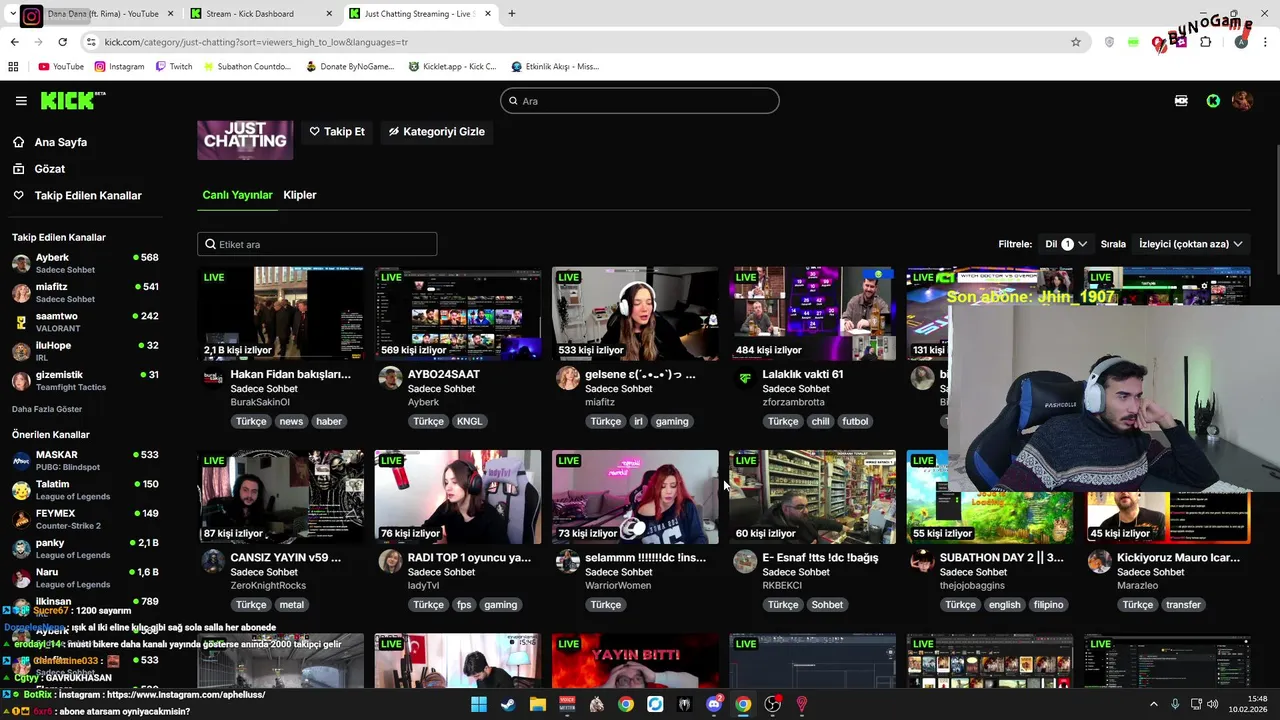This screenshot has width=1280, height=720.
Task: Open RADI TOP 1 oyuncu stream thumbnail
Action: pos(458,497)
